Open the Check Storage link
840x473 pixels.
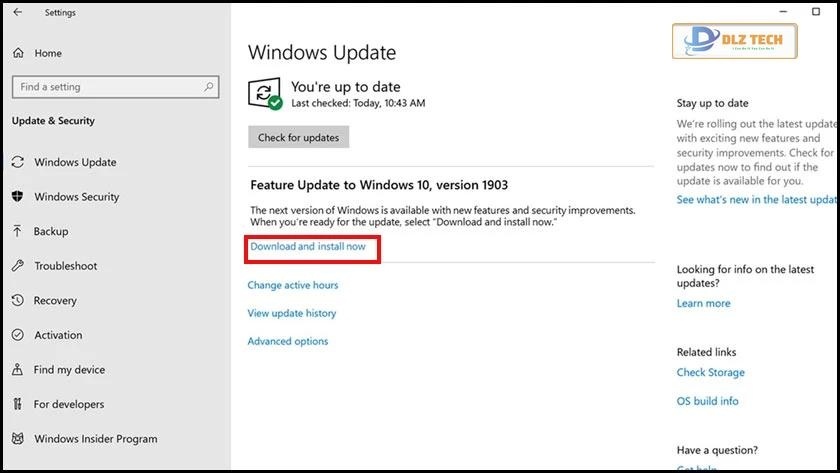(710, 372)
